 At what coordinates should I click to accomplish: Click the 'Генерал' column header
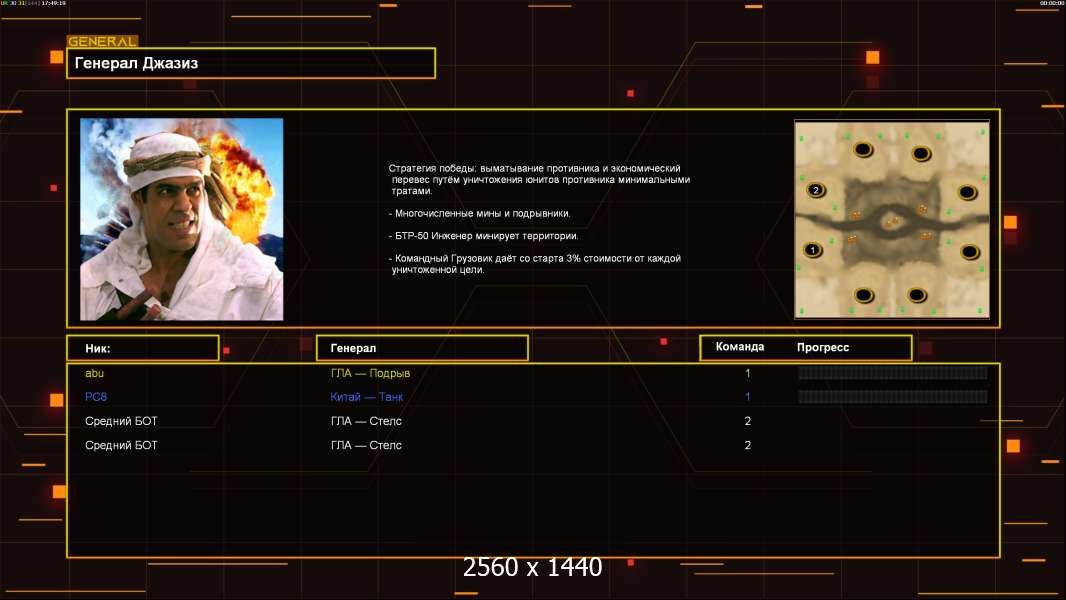pos(422,348)
